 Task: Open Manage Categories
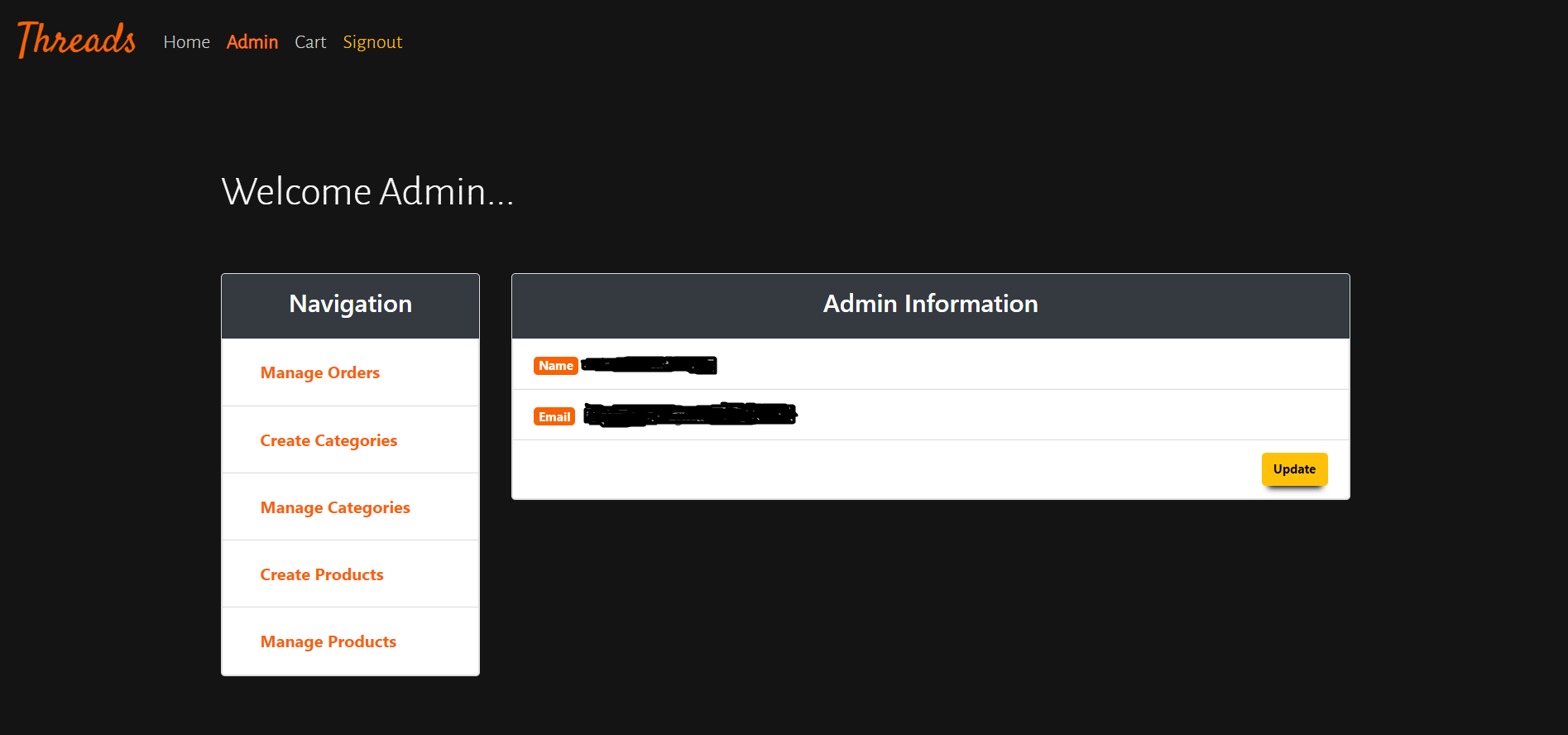coord(334,507)
